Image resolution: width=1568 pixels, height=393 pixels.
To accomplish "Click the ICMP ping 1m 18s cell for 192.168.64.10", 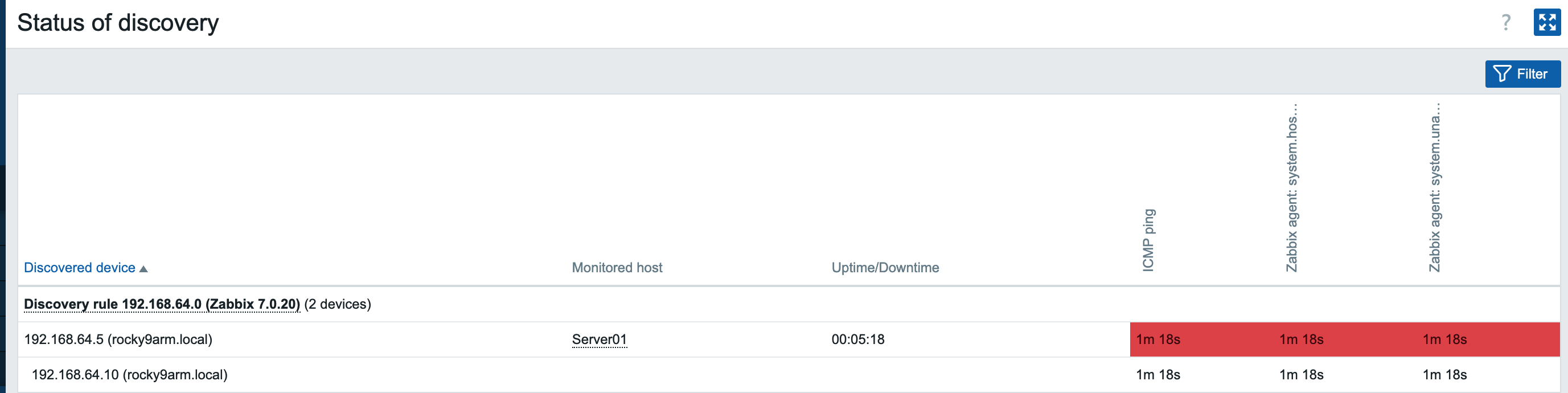I will click(1157, 375).
